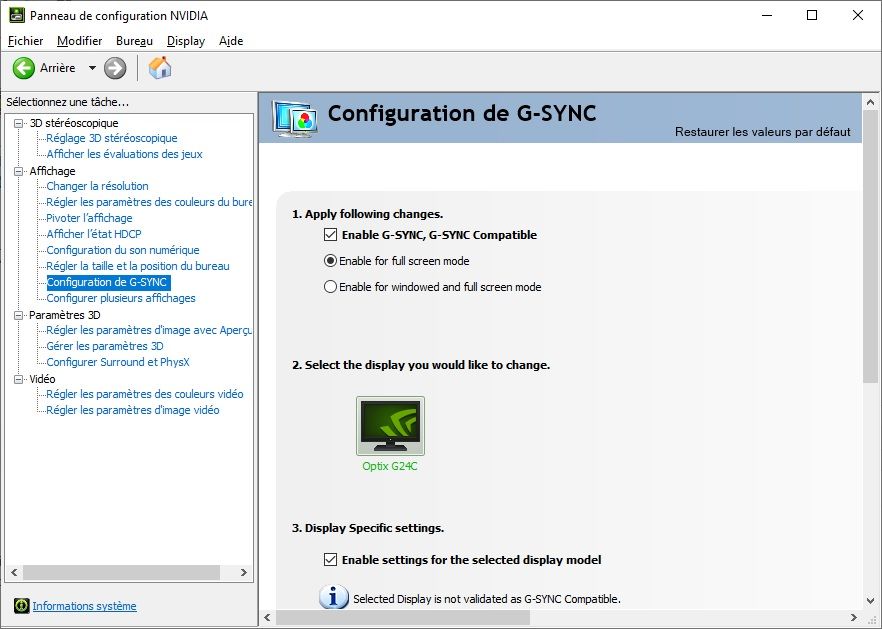Screen dimensions: 882x629
Task: Open Régler la taille et la position du bureau
Action: point(138,266)
